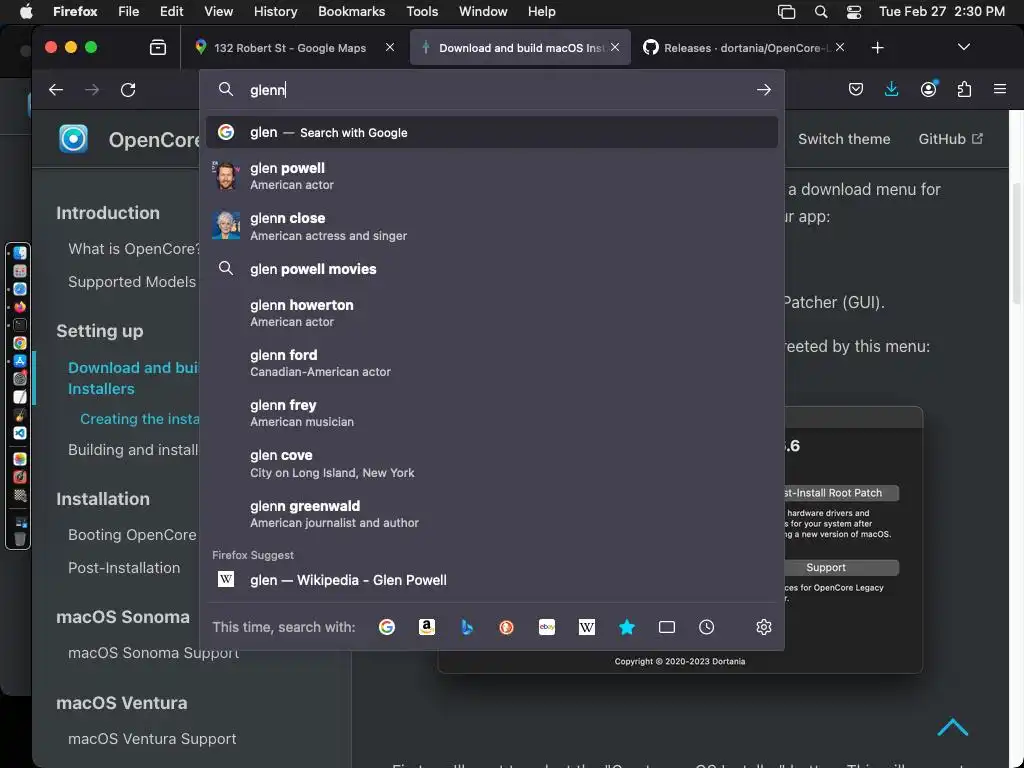
Task: Open the File menu
Action: click(x=129, y=11)
